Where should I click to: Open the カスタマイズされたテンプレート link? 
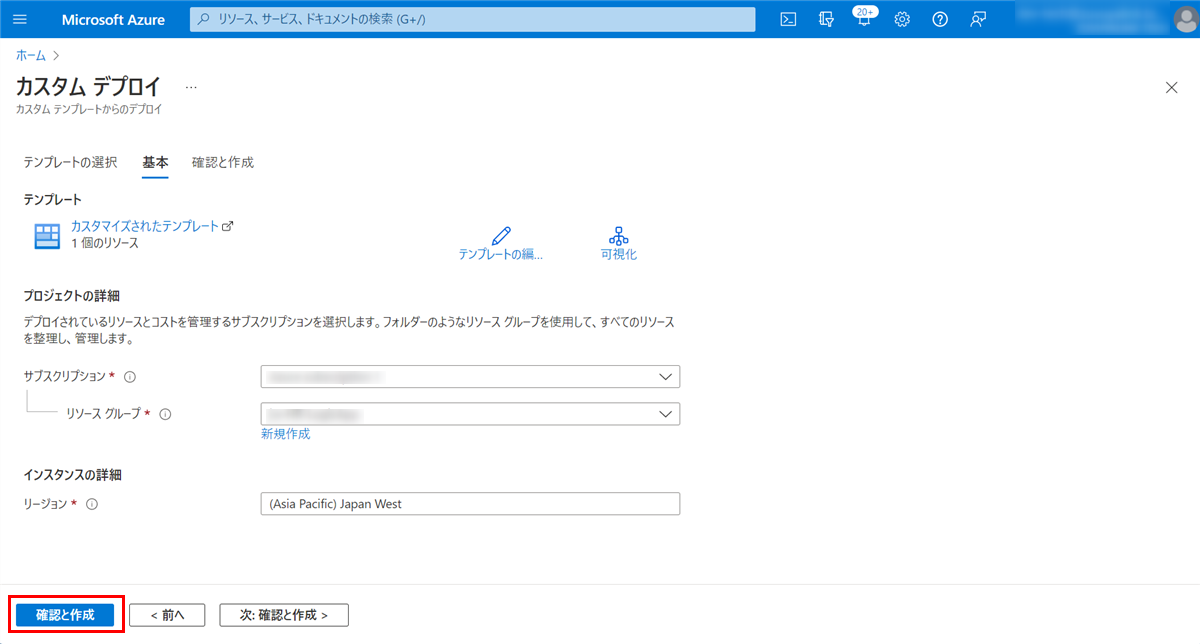(145, 226)
